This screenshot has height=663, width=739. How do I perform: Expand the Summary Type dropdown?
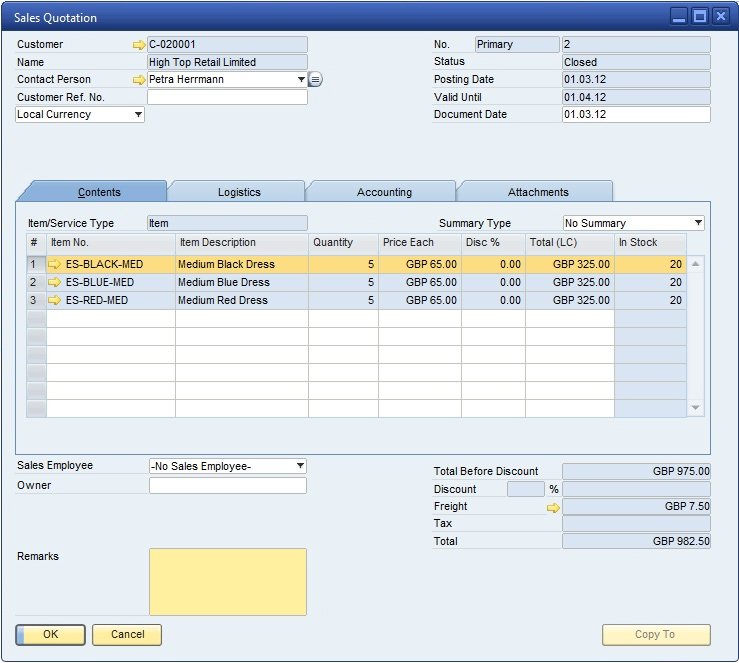pyautogui.click(x=698, y=224)
